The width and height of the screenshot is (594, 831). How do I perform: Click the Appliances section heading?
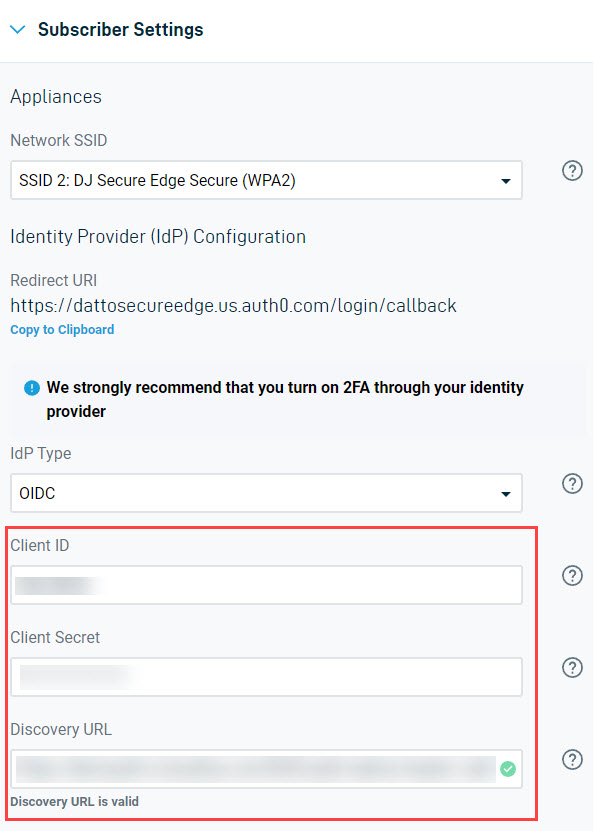pos(55,97)
